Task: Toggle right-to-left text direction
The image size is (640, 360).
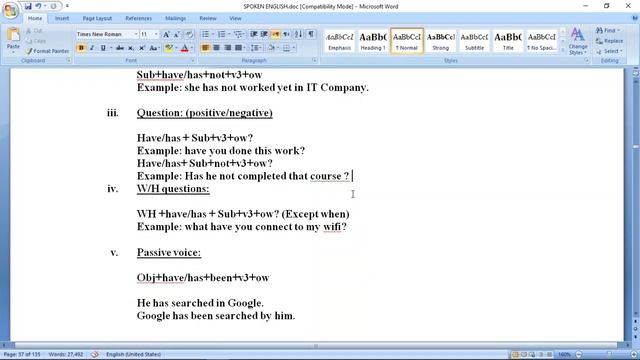Action: tap(286, 34)
